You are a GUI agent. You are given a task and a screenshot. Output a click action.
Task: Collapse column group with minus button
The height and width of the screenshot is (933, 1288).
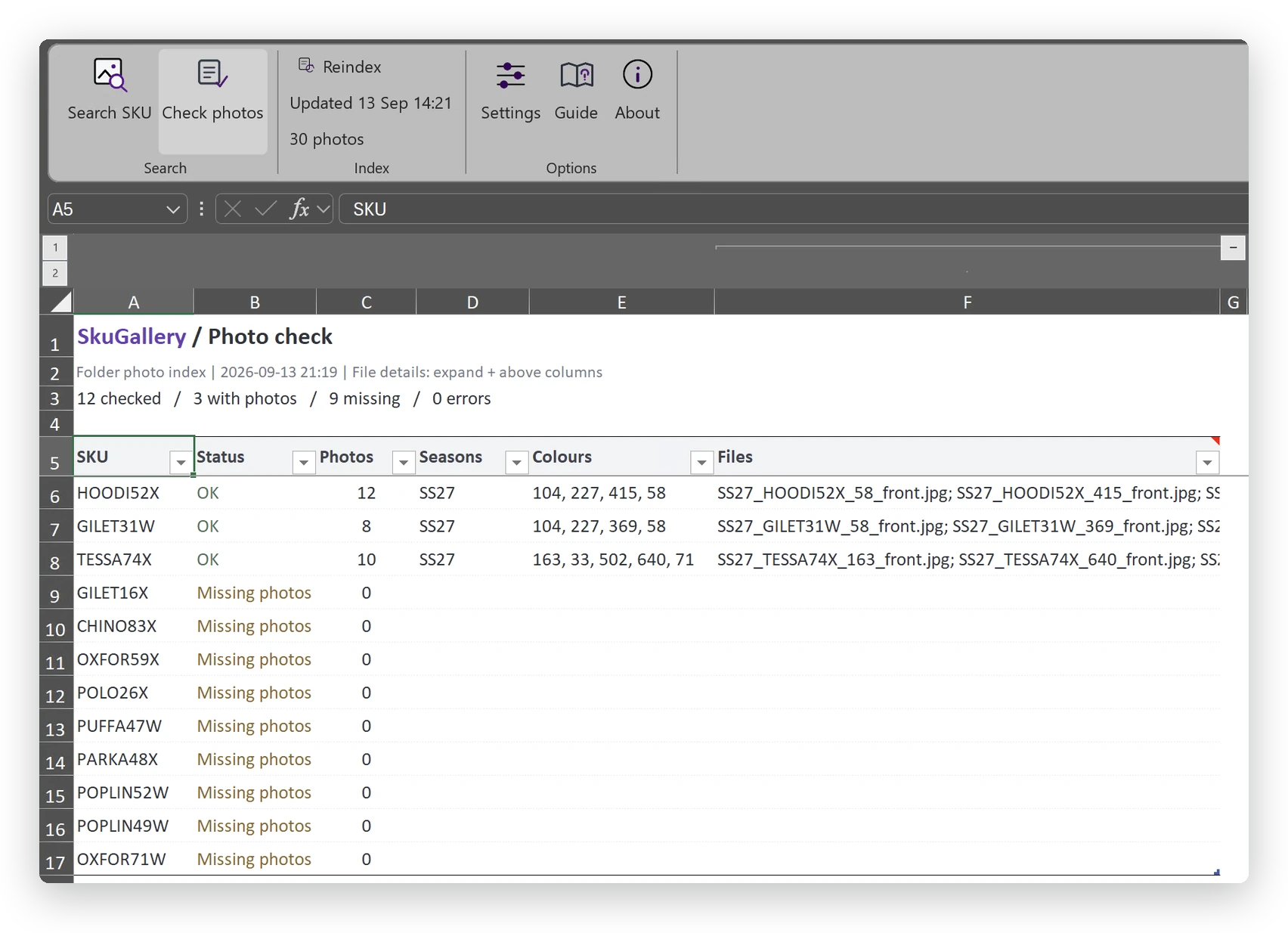(1233, 247)
